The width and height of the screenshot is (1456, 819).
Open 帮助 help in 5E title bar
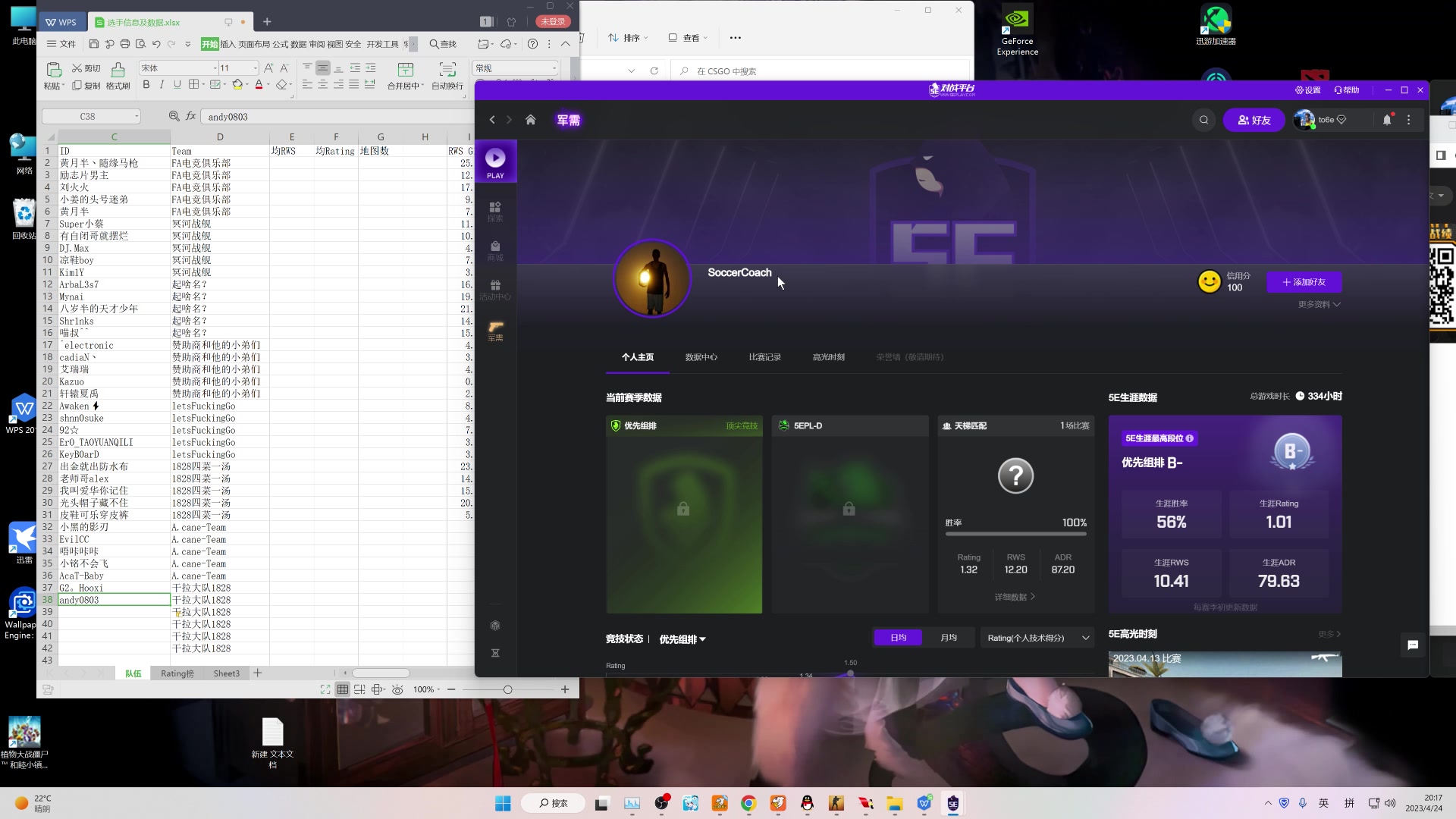pos(1347,90)
